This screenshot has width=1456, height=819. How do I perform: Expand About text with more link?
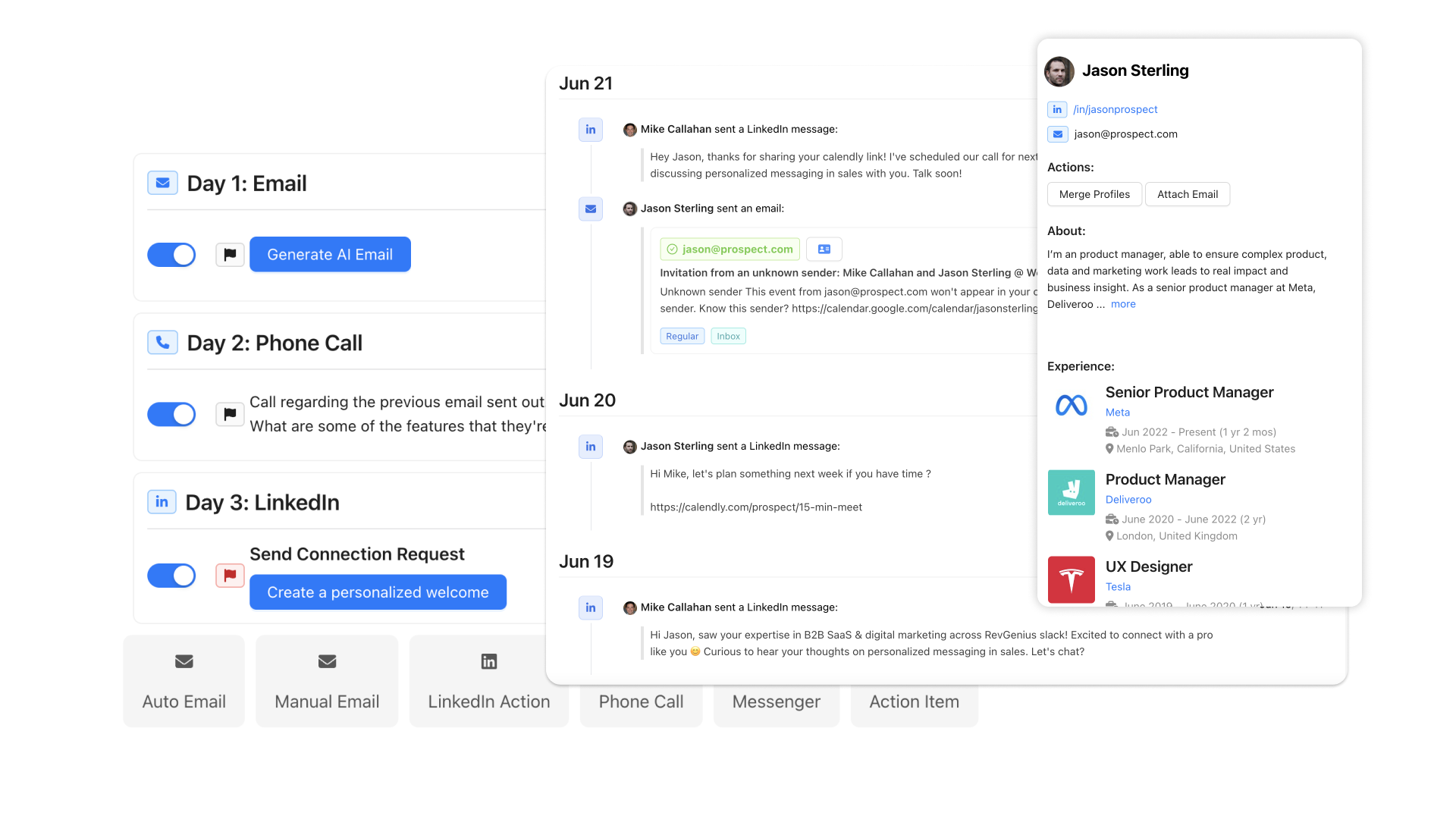[x=1123, y=304]
